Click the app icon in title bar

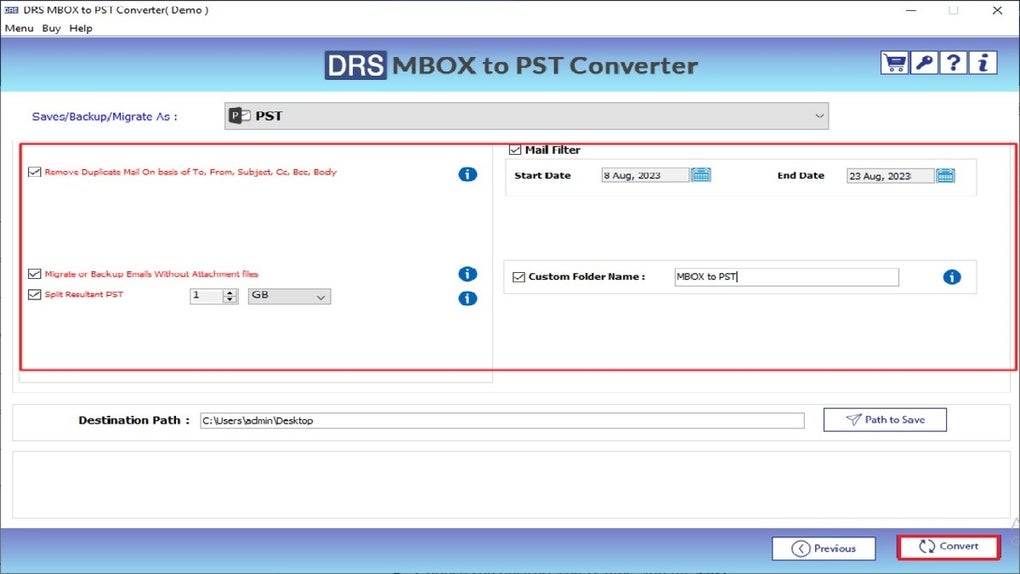coord(11,10)
